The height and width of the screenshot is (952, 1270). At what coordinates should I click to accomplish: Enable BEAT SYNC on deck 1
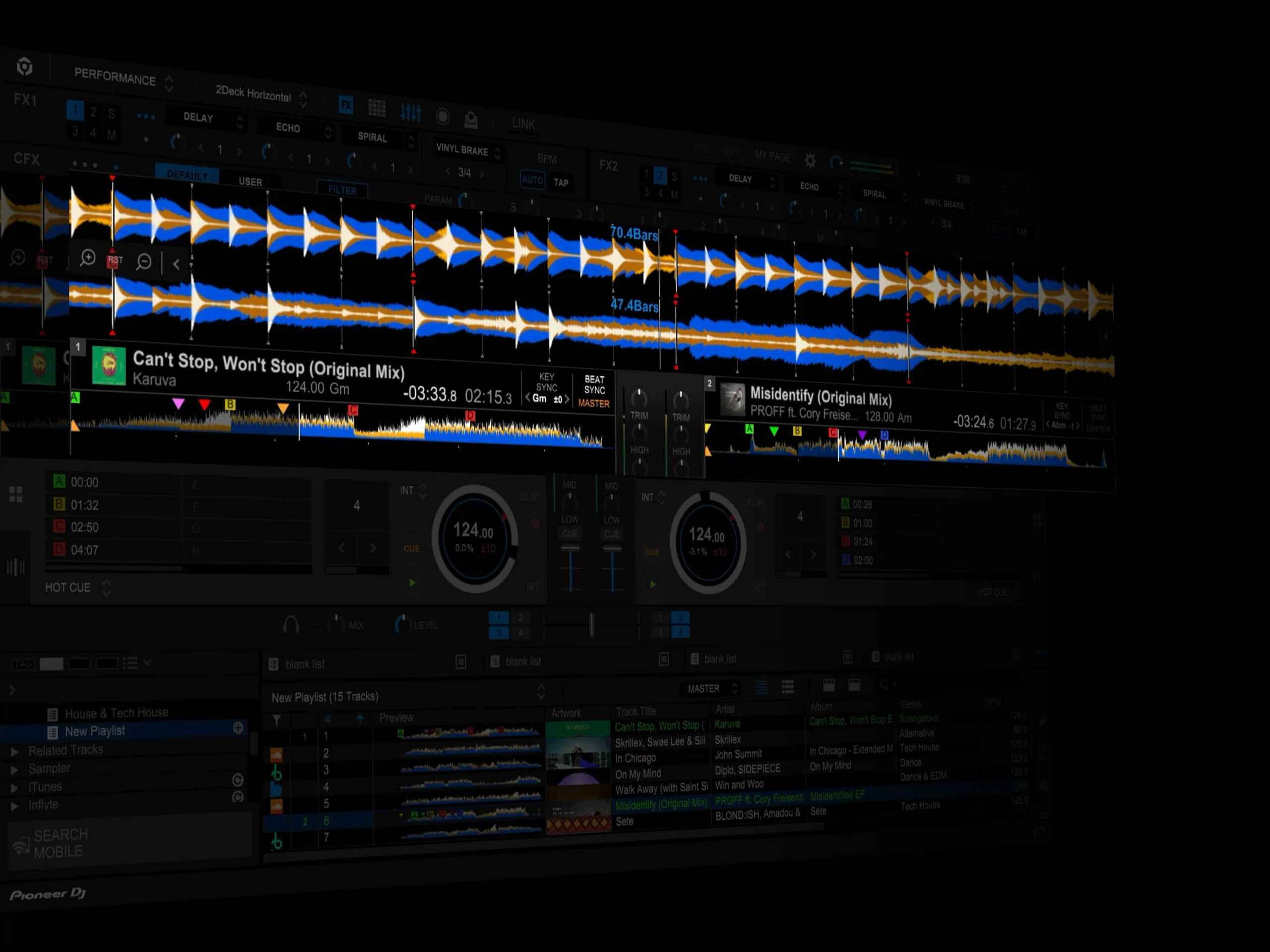(x=594, y=384)
